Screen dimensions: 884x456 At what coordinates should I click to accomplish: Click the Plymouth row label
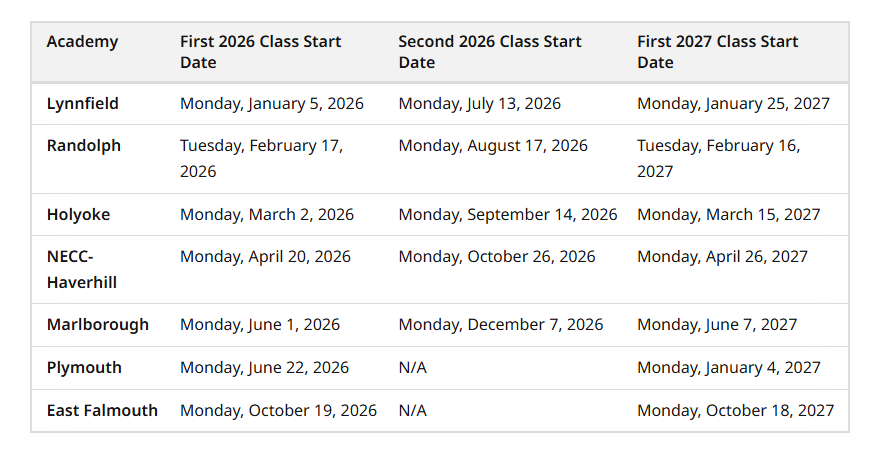tap(84, 367)
